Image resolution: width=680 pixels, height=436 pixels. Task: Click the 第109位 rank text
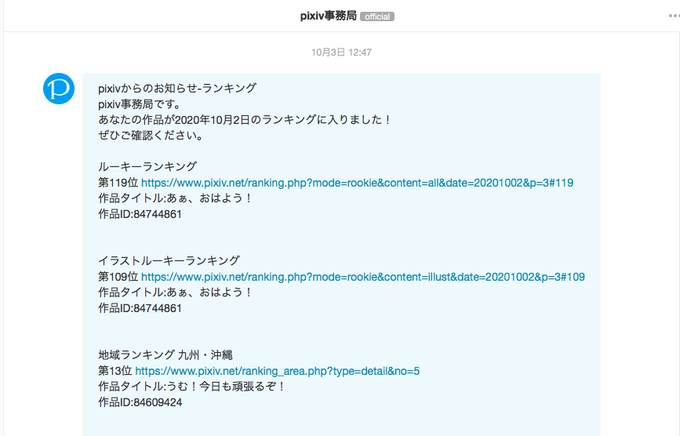118,277
